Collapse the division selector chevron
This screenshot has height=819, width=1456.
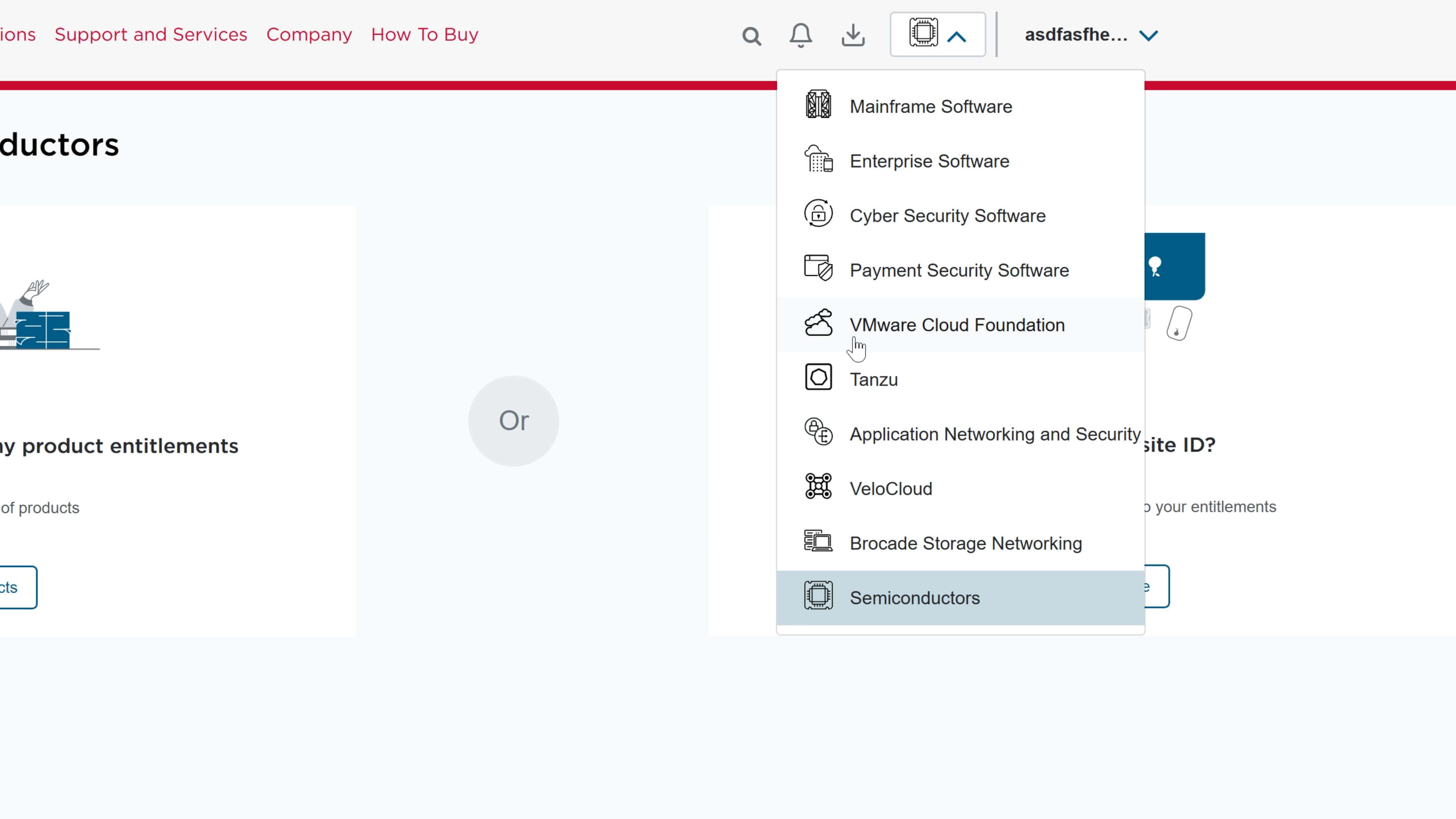point(956,37)
